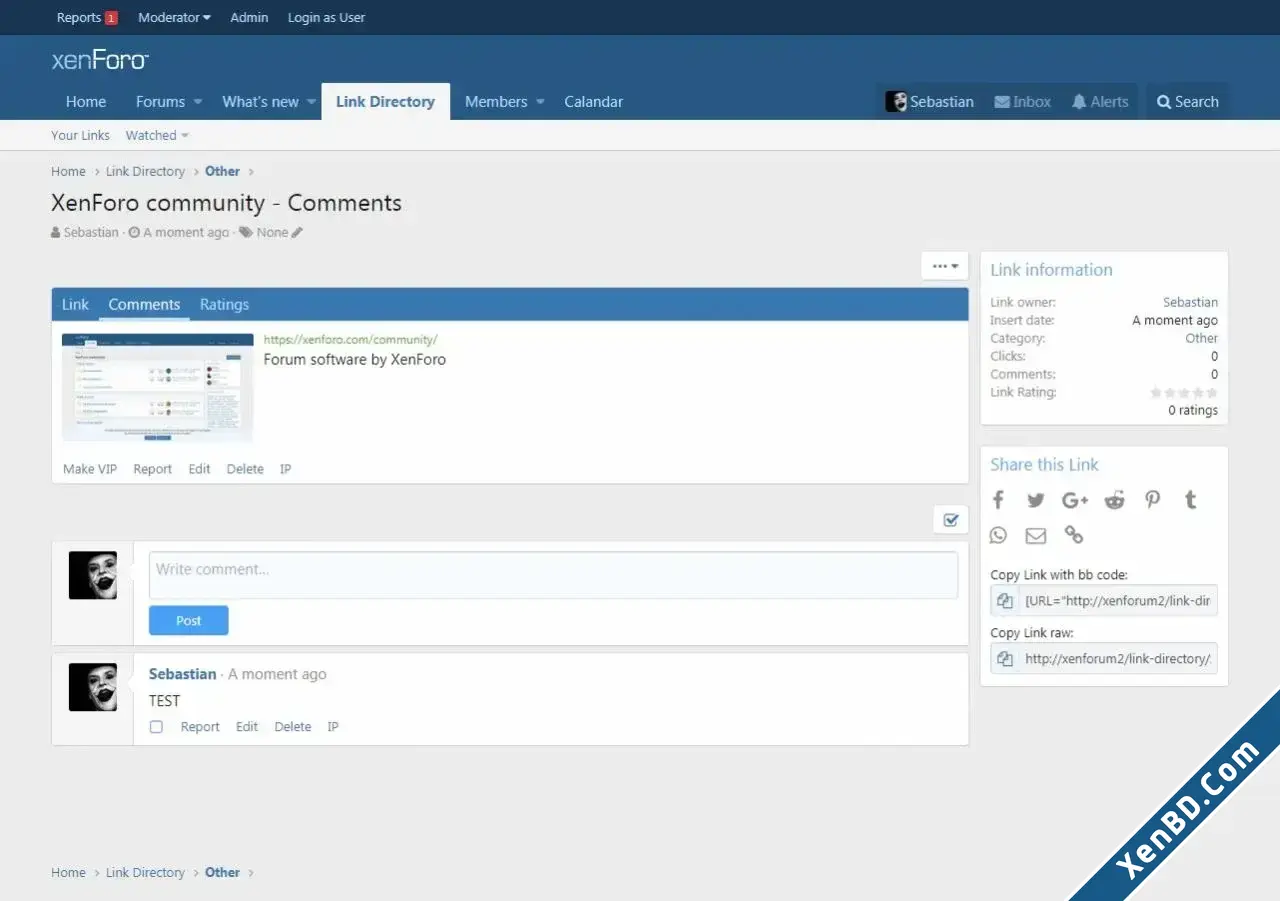Go to Link Directory in bottom breadcrumb
Screen dimensions: 1280x901
point(145,872)
